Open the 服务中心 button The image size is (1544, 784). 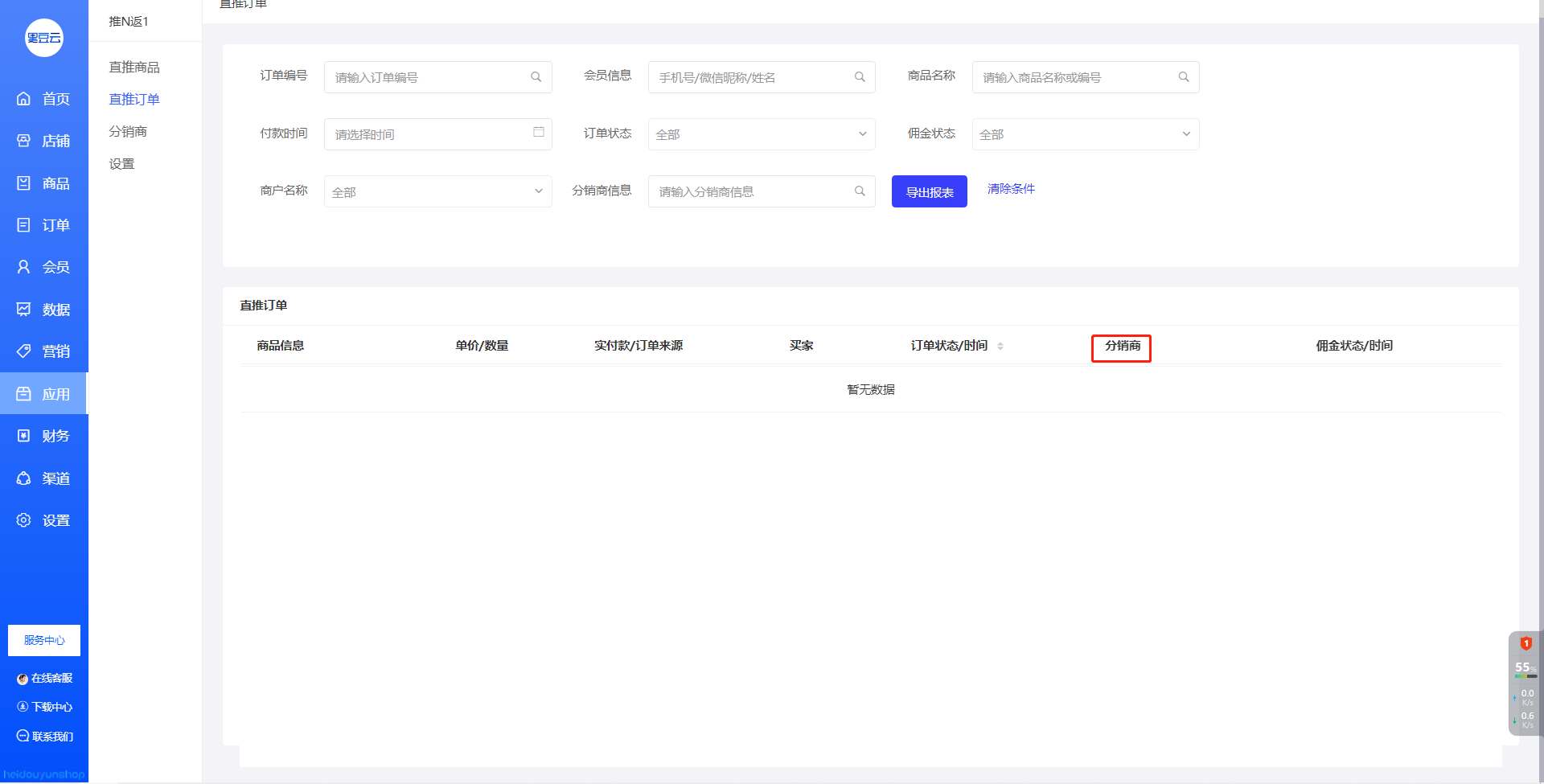pos(44,640)
